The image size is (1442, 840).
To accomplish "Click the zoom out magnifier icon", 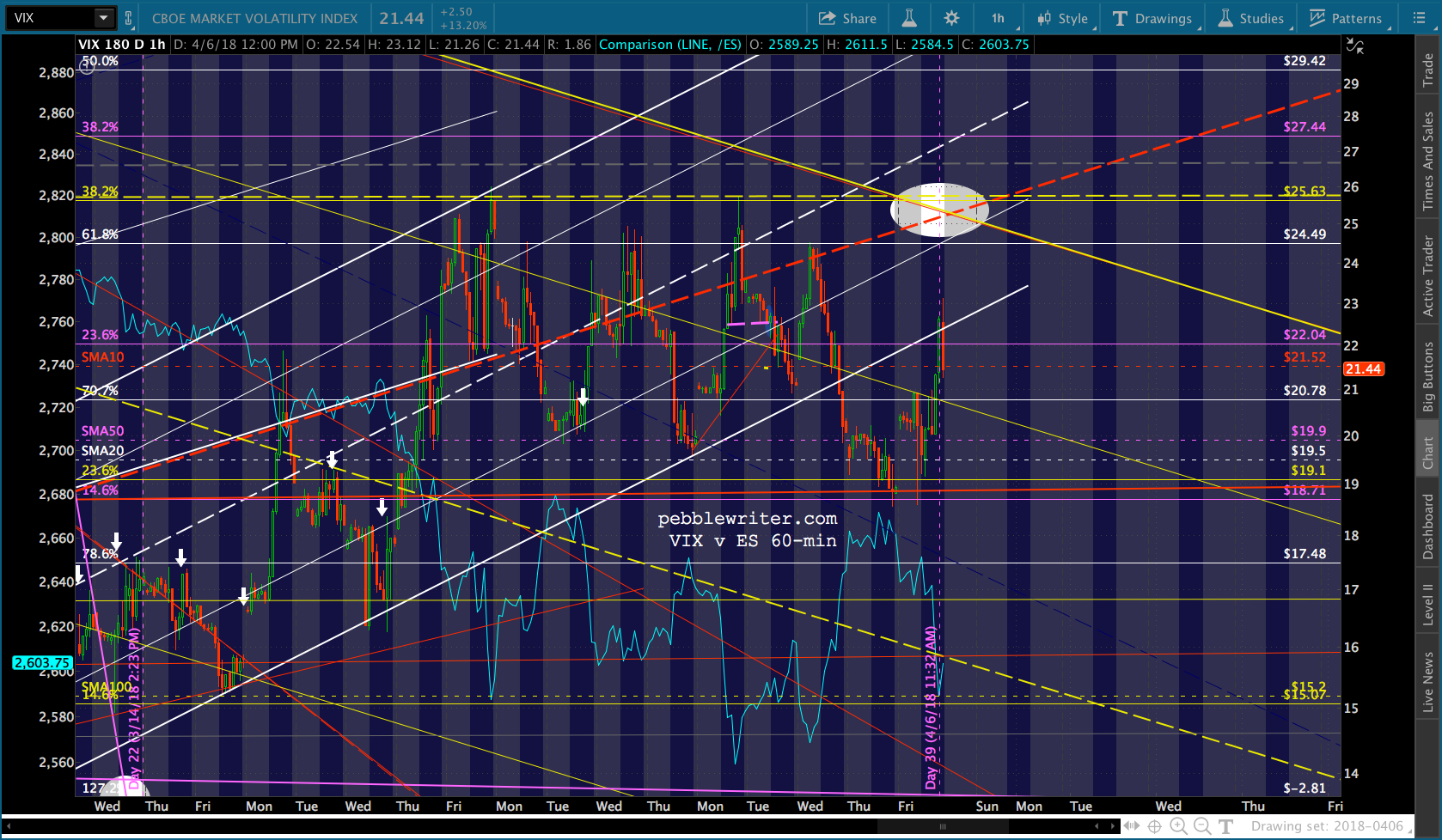I will [x=1202, y=826].
